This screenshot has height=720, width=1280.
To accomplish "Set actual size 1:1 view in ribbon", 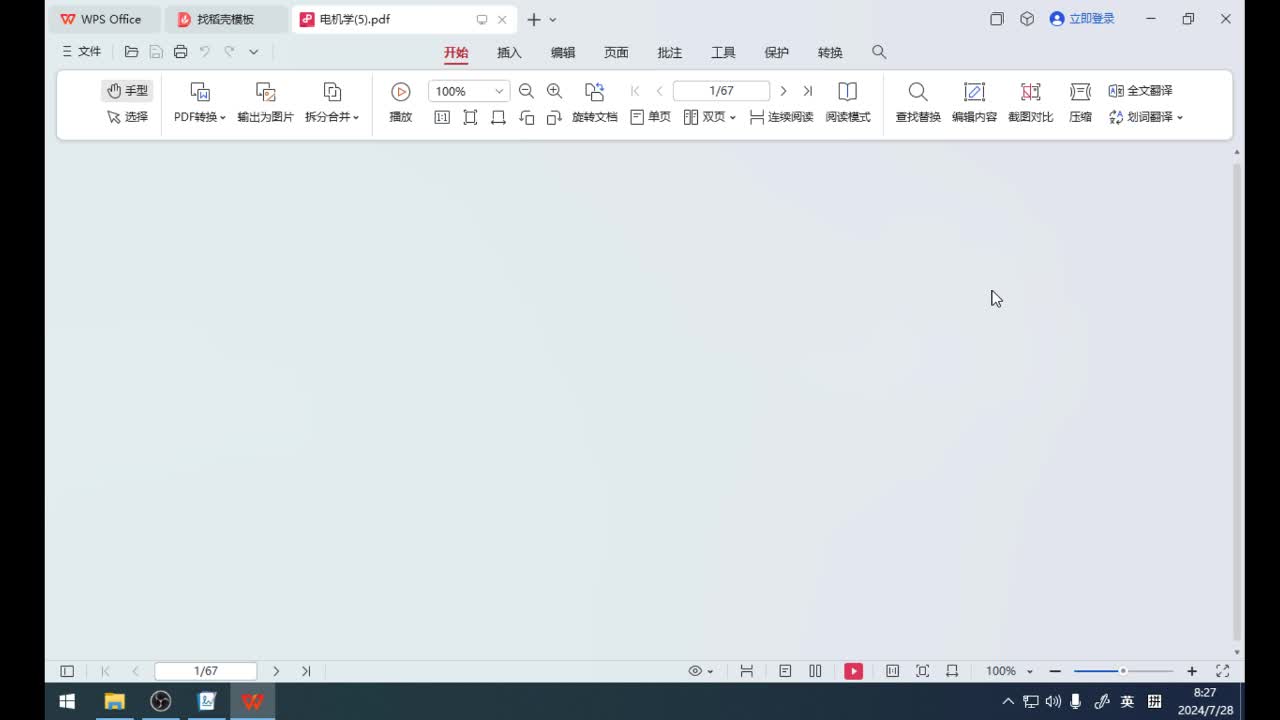I will coord(442,117).
